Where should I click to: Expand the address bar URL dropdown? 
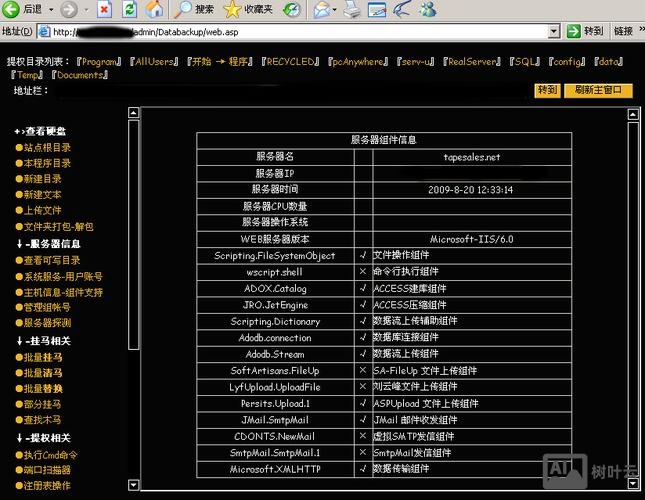(x=554, y=32)
